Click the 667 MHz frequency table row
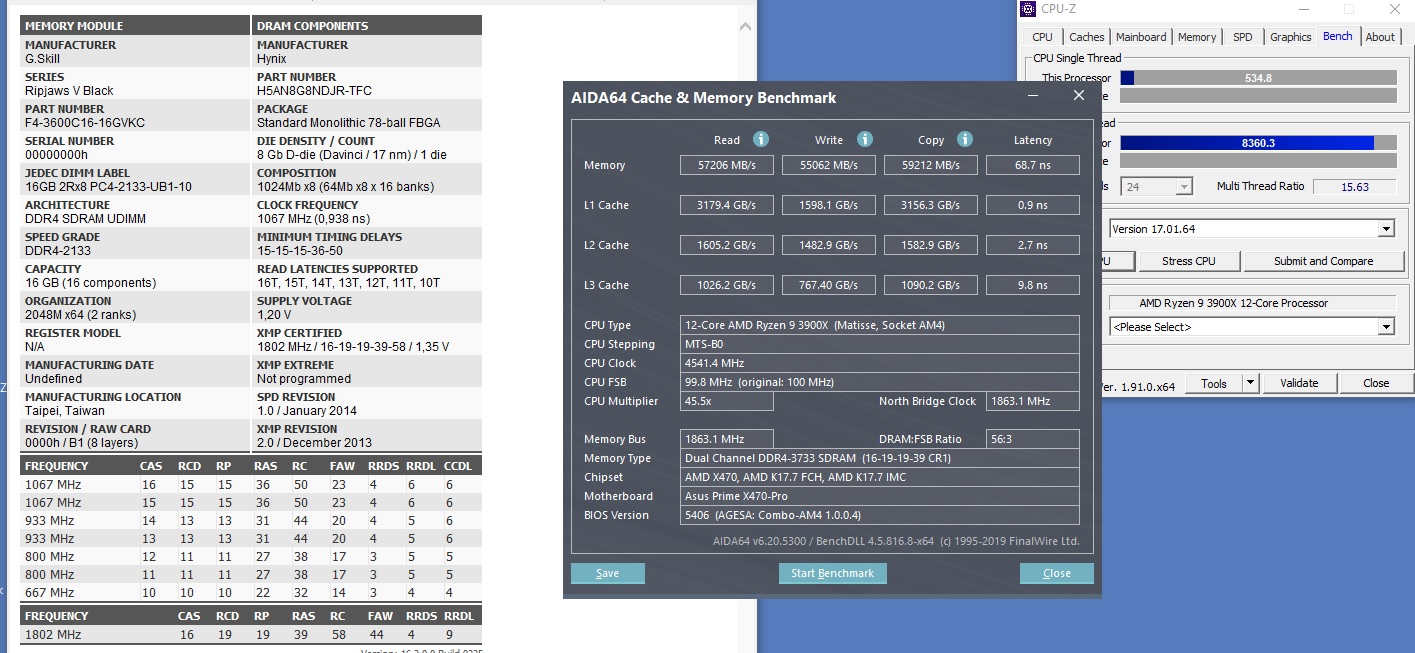 (251, 592)
